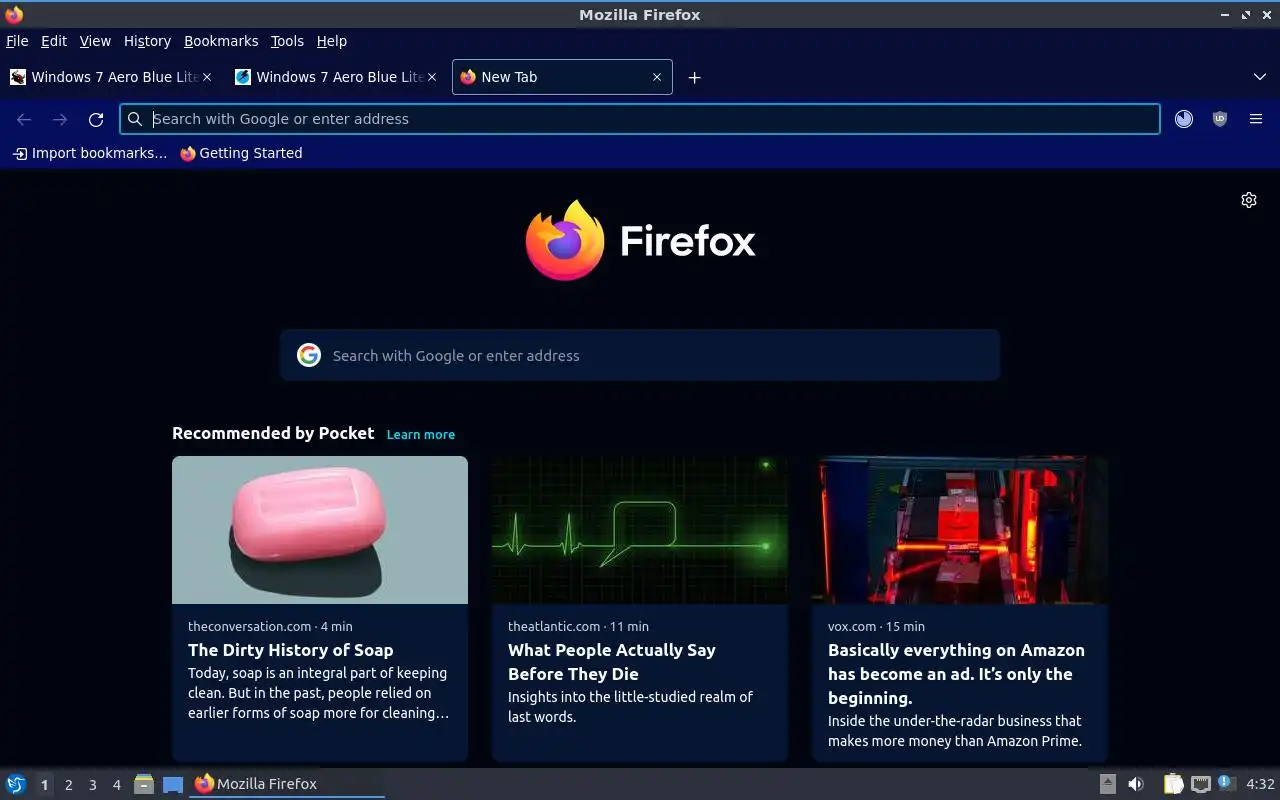This screenshot has height=800, width=1280.
Task: Close the second Windows 7 Aero Blue tab
Action: point(432,77)
